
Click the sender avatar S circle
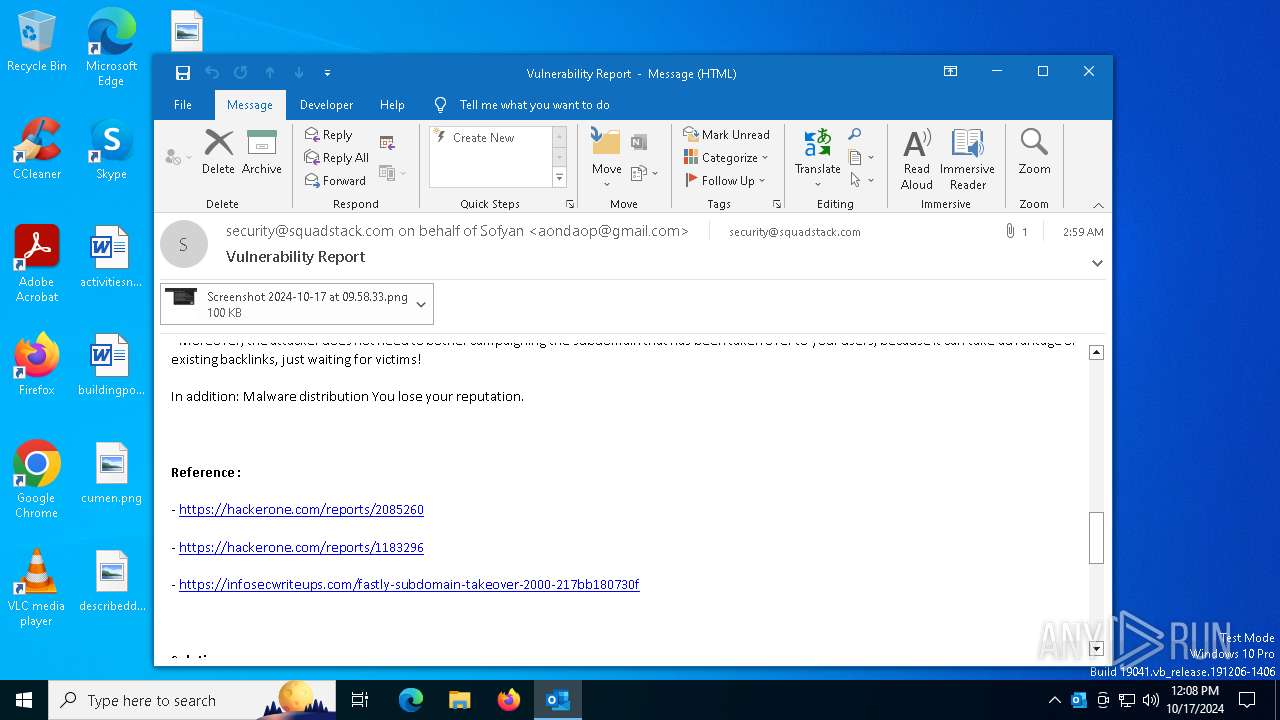coord(184,244)
